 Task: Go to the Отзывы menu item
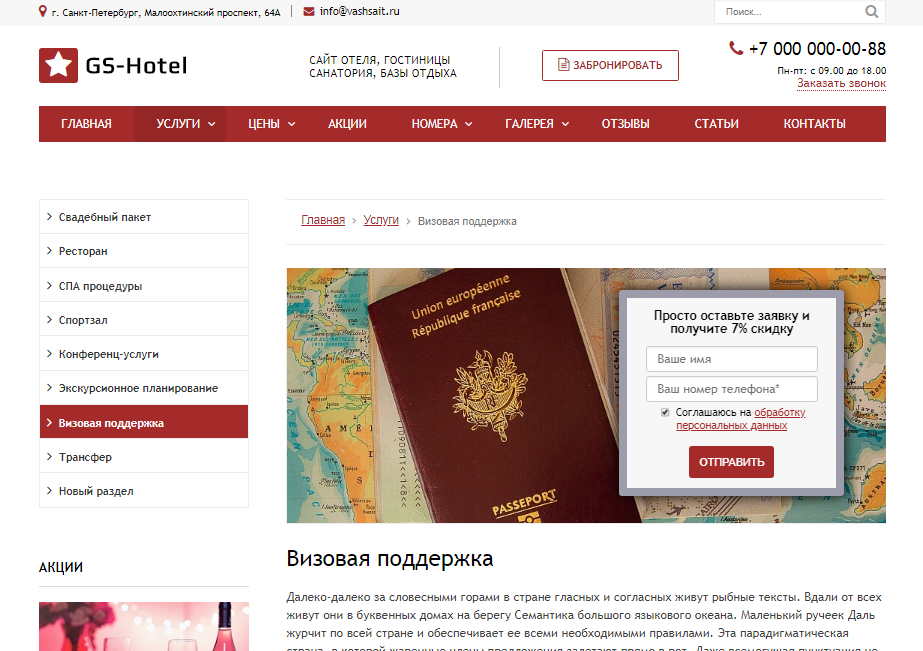tap(625, 124)
